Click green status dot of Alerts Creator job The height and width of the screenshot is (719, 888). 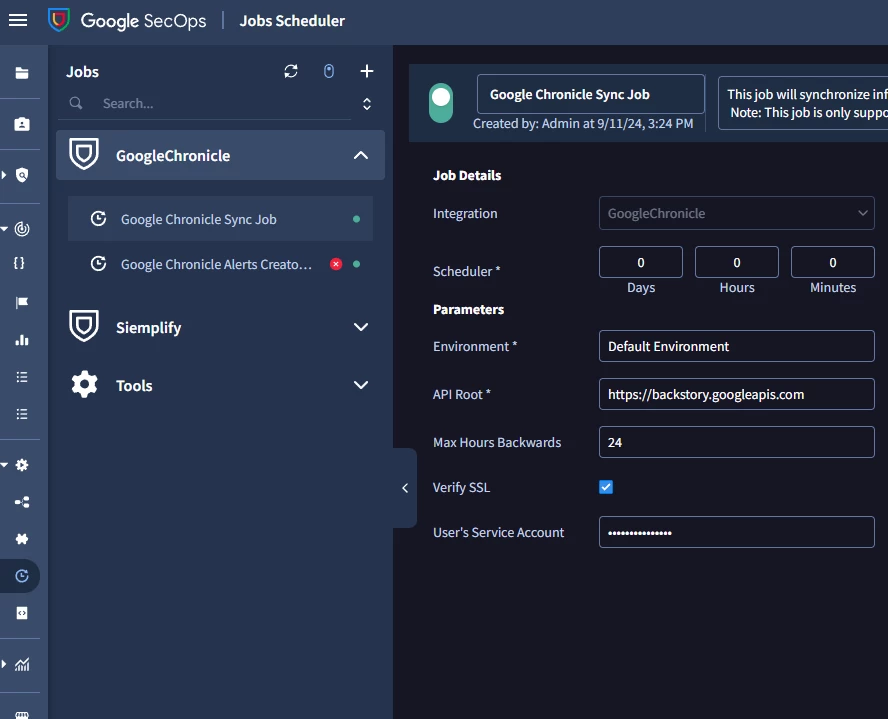coord(356,264)
